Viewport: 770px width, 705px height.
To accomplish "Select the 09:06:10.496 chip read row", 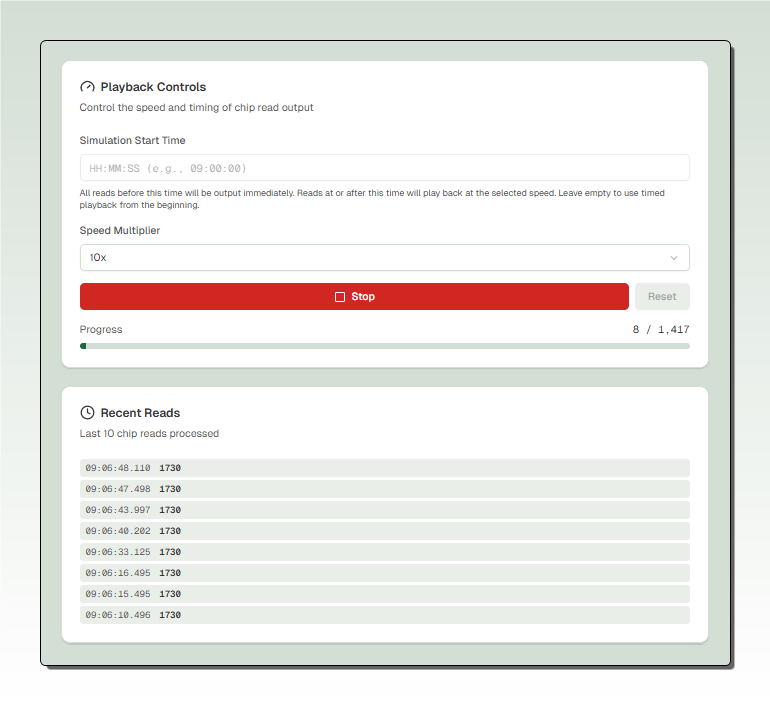I will click(x=384, y=615).
